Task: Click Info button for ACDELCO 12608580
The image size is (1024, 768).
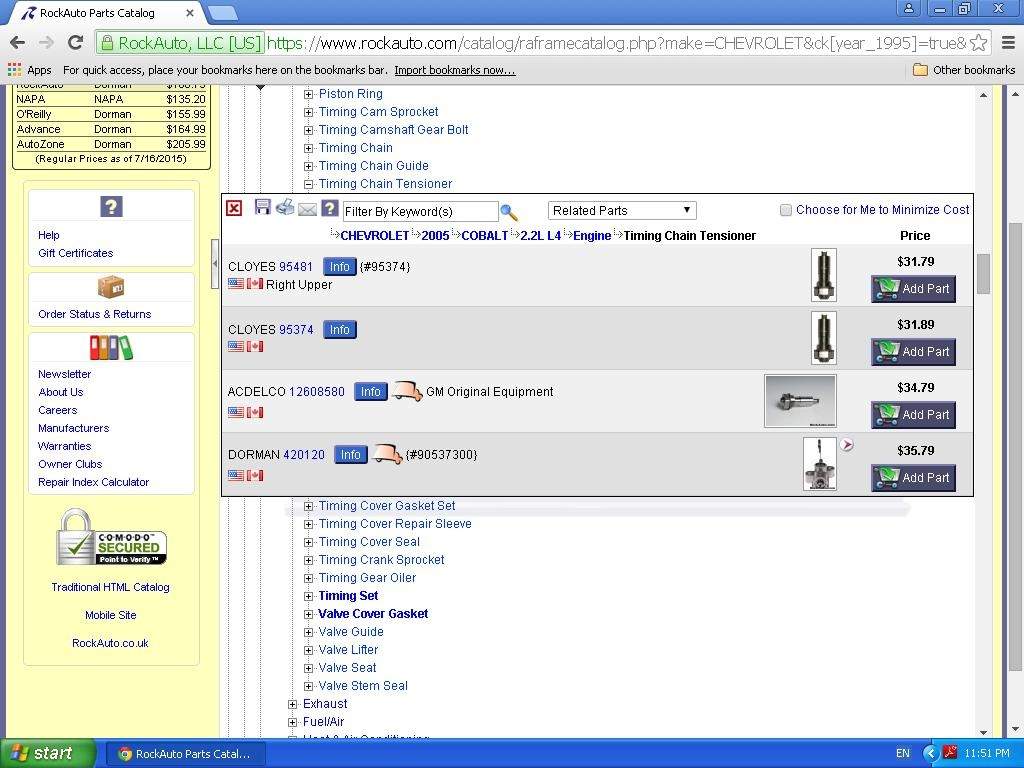Action: click(370, 392)
